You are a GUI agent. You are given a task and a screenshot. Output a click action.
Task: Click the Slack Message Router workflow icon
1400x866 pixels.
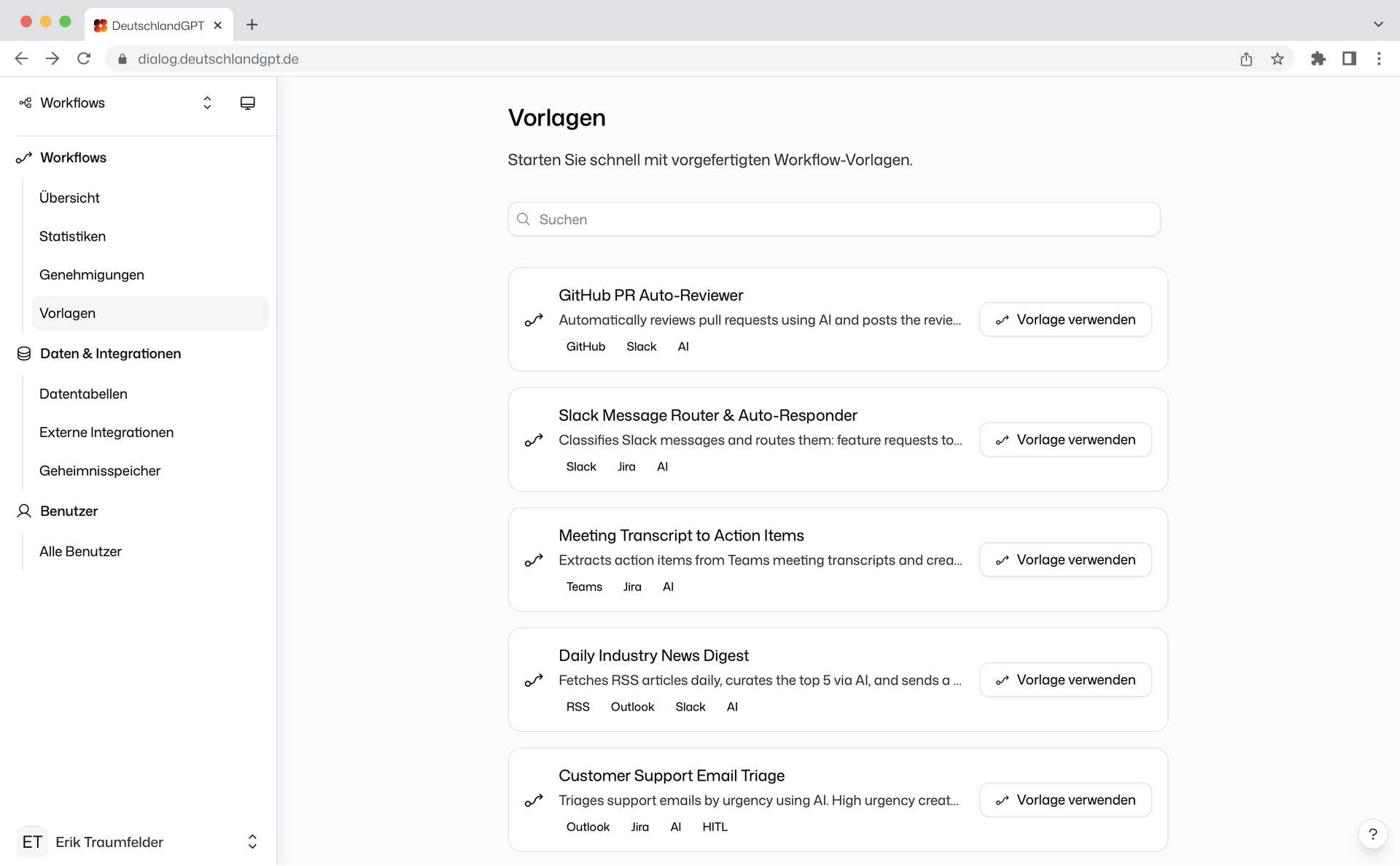534,441
